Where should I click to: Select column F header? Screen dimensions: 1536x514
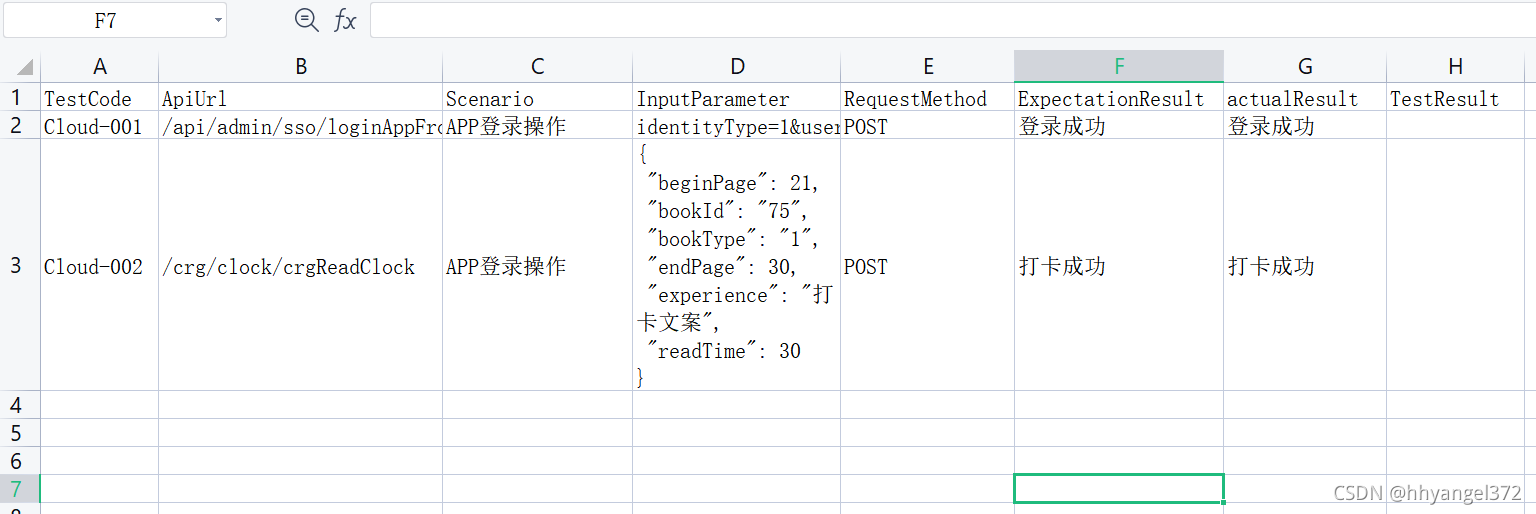(x=1119, y=66)
